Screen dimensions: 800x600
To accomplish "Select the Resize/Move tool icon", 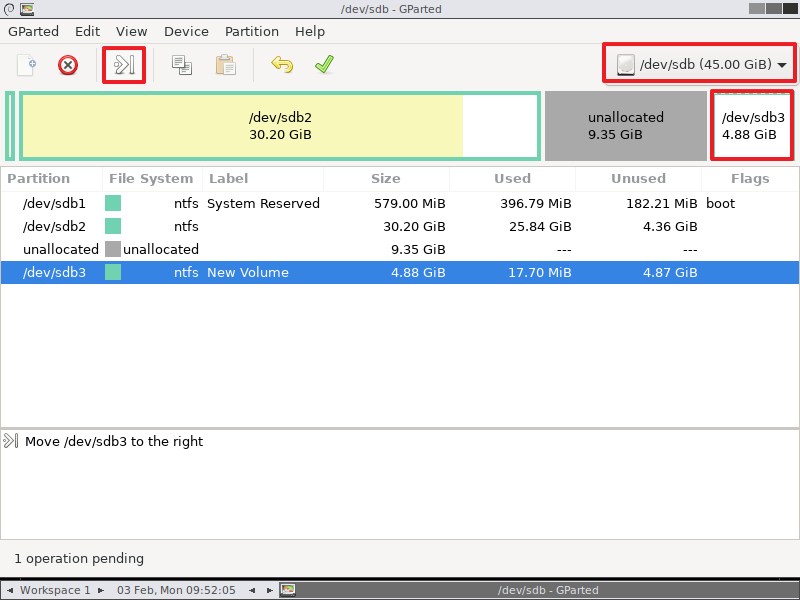I will [122, 64].
